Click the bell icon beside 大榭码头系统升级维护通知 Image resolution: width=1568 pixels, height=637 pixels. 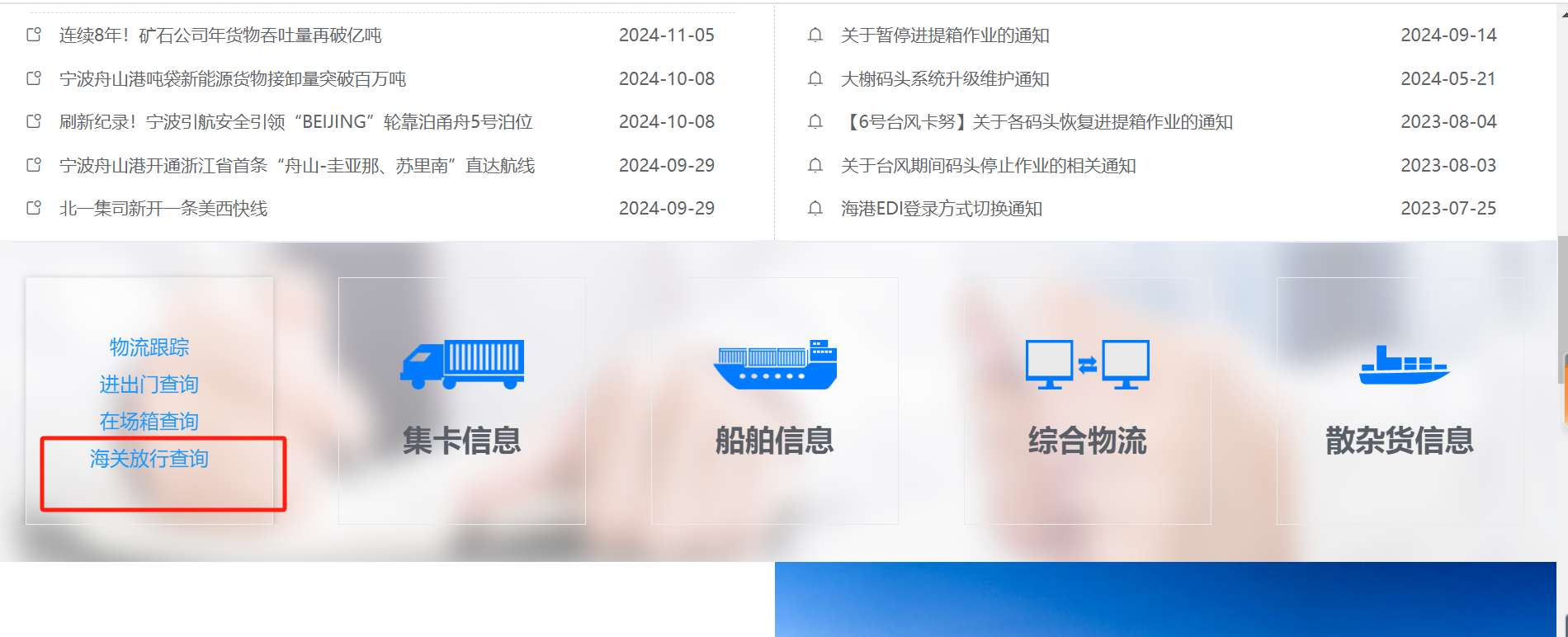(x=815, y=79)
